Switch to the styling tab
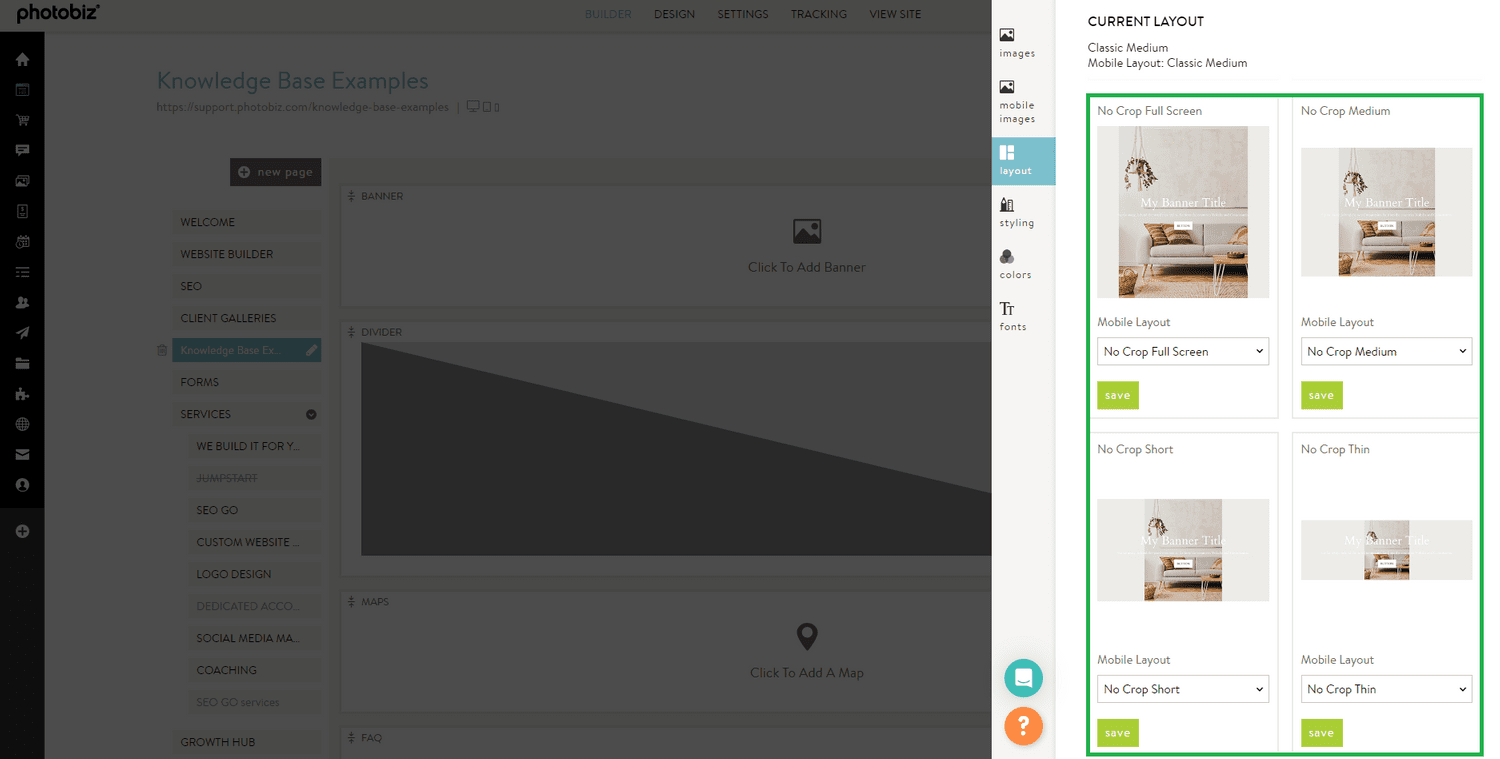Screen dimensions: 1500x759 pos(1016,212)
